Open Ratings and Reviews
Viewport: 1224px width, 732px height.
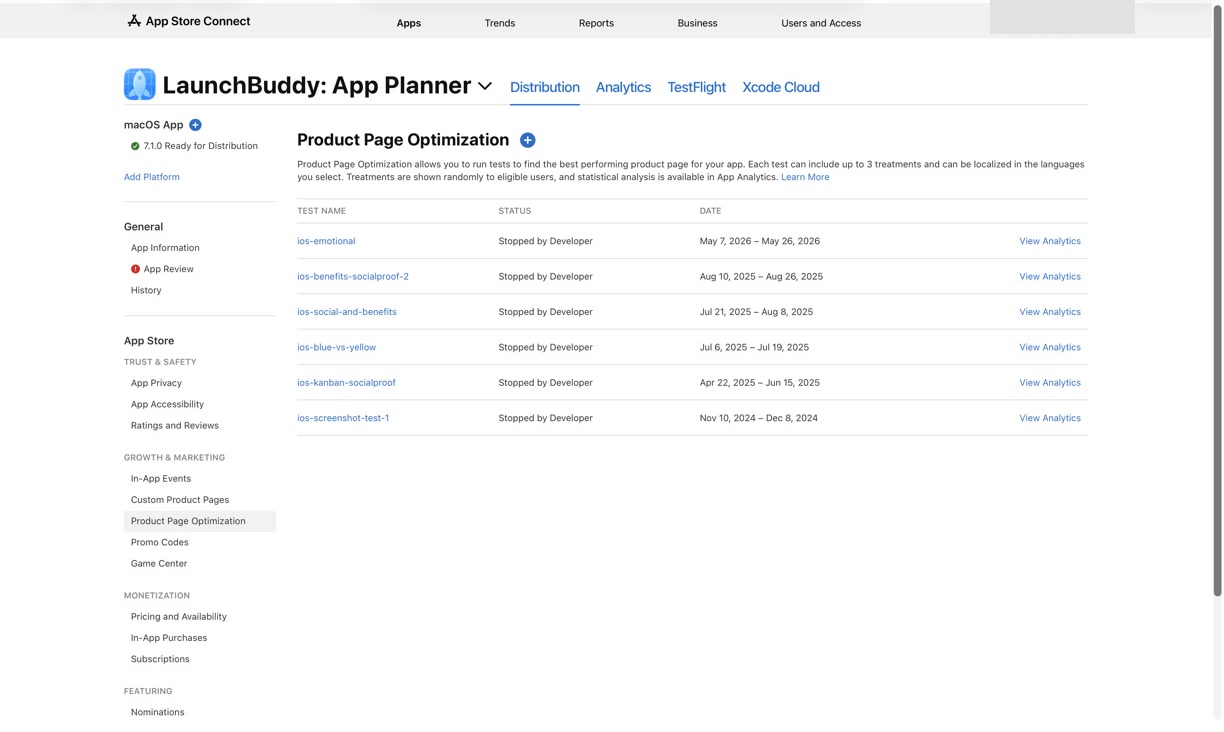tap(175, 426)
